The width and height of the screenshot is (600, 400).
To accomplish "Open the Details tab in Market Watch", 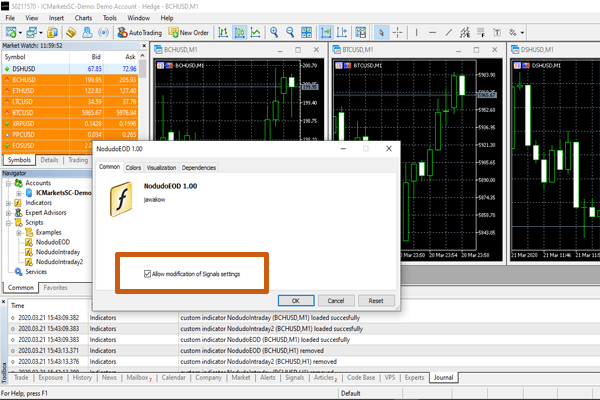I will (49, 160).
